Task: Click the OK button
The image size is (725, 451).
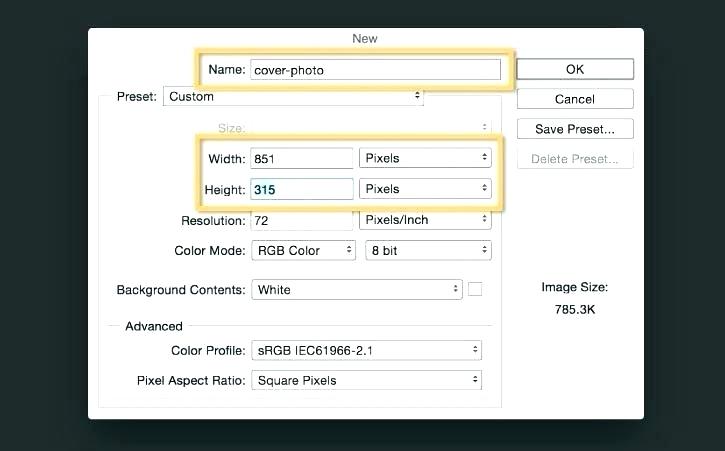Action: (575, 69)
